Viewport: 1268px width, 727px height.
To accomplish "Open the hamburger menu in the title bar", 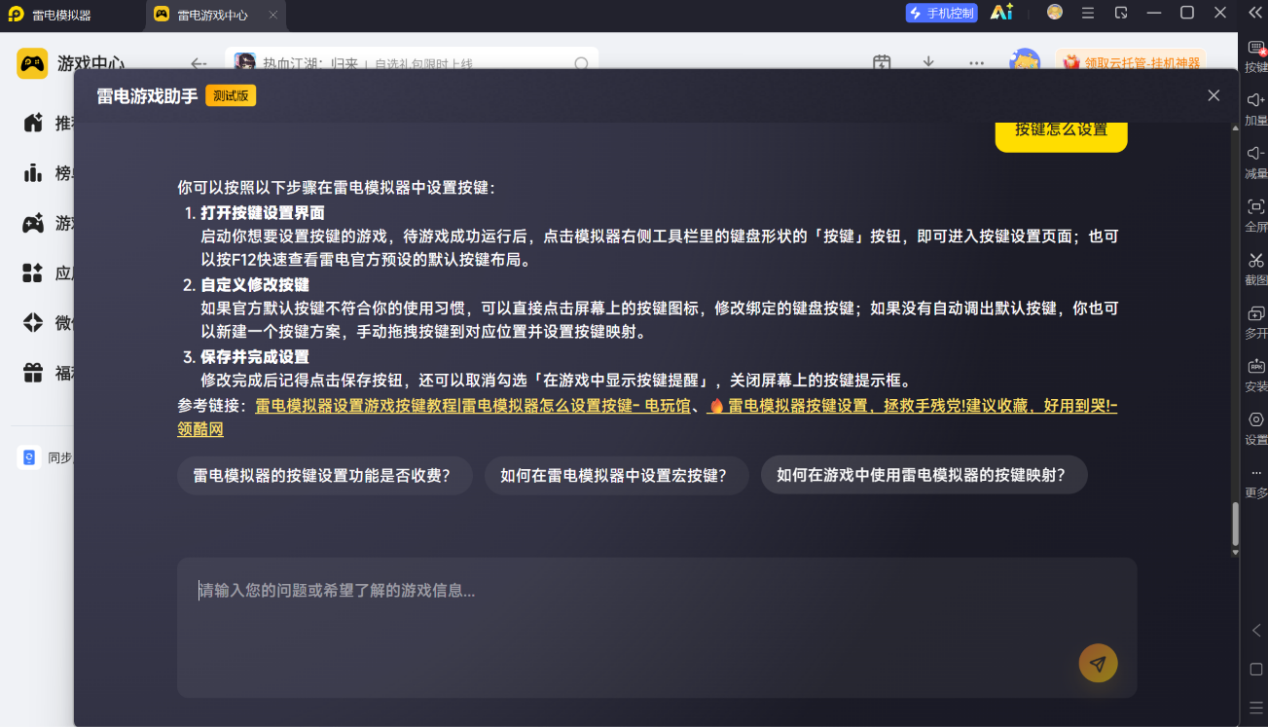I will [1088, 13].
